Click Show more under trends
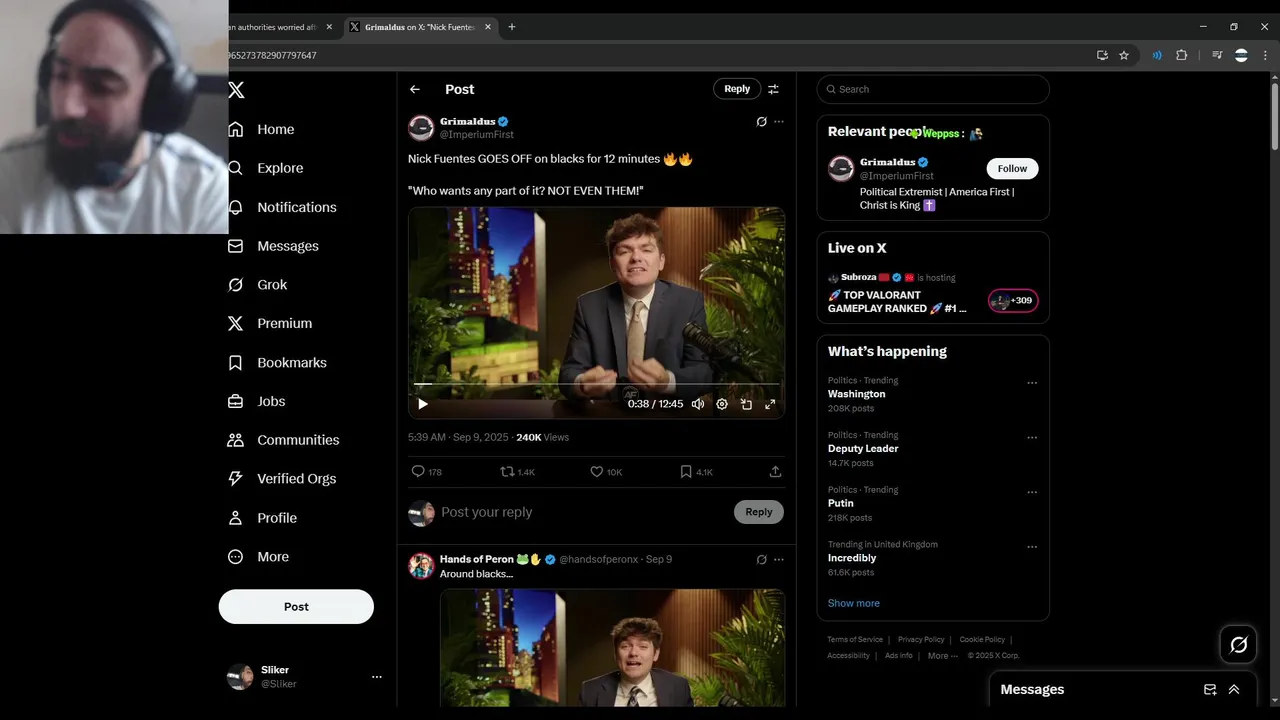The image size is (1280, 720). [854, 603]
